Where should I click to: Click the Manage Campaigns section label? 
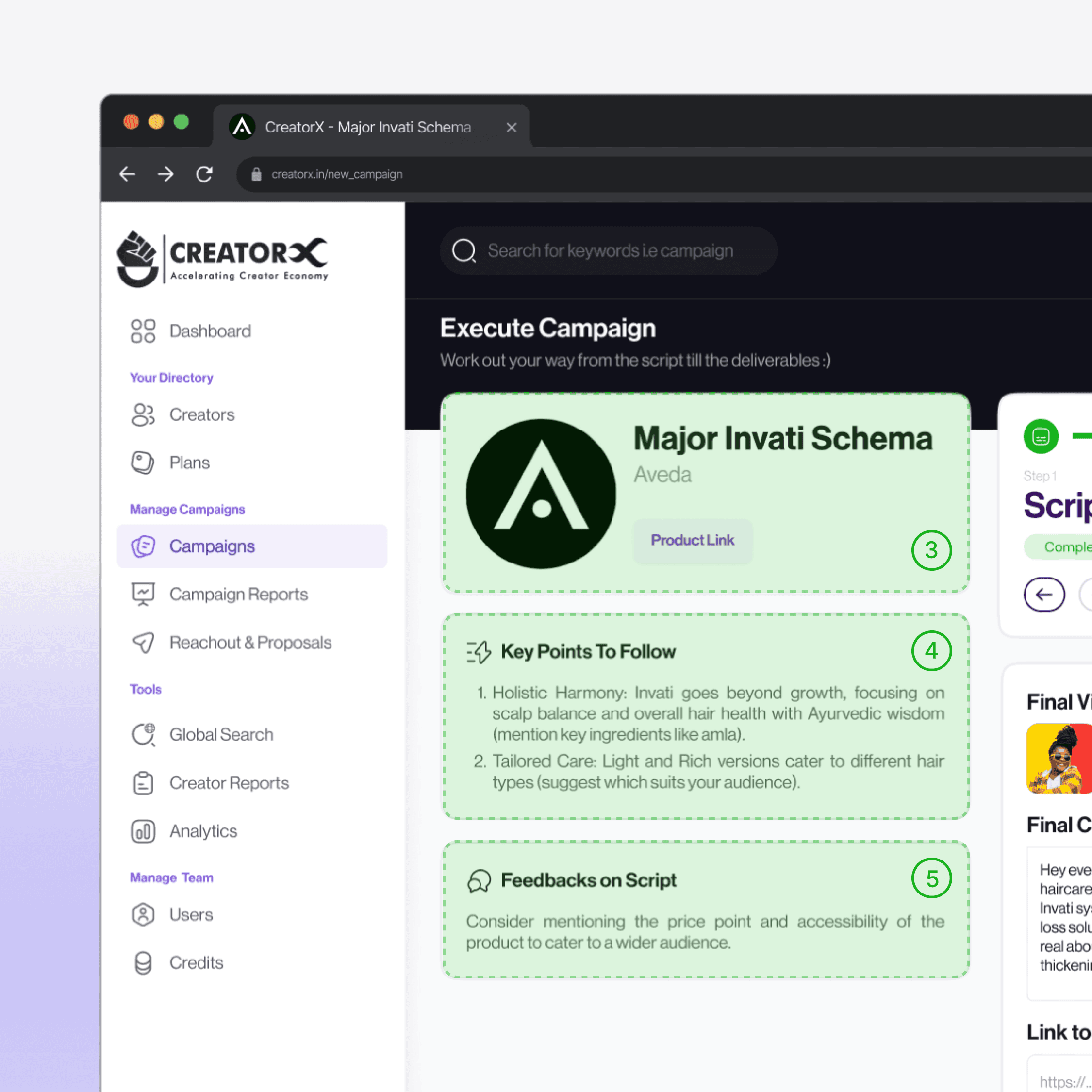pos(187,509)
